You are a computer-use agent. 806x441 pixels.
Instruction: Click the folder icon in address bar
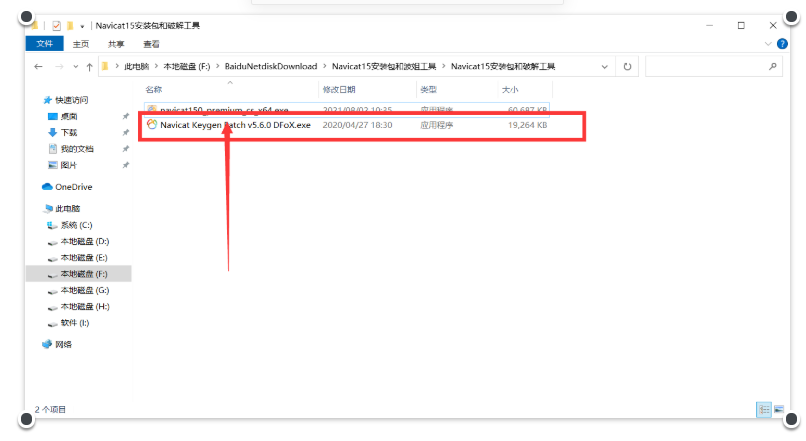pos(105,66)
